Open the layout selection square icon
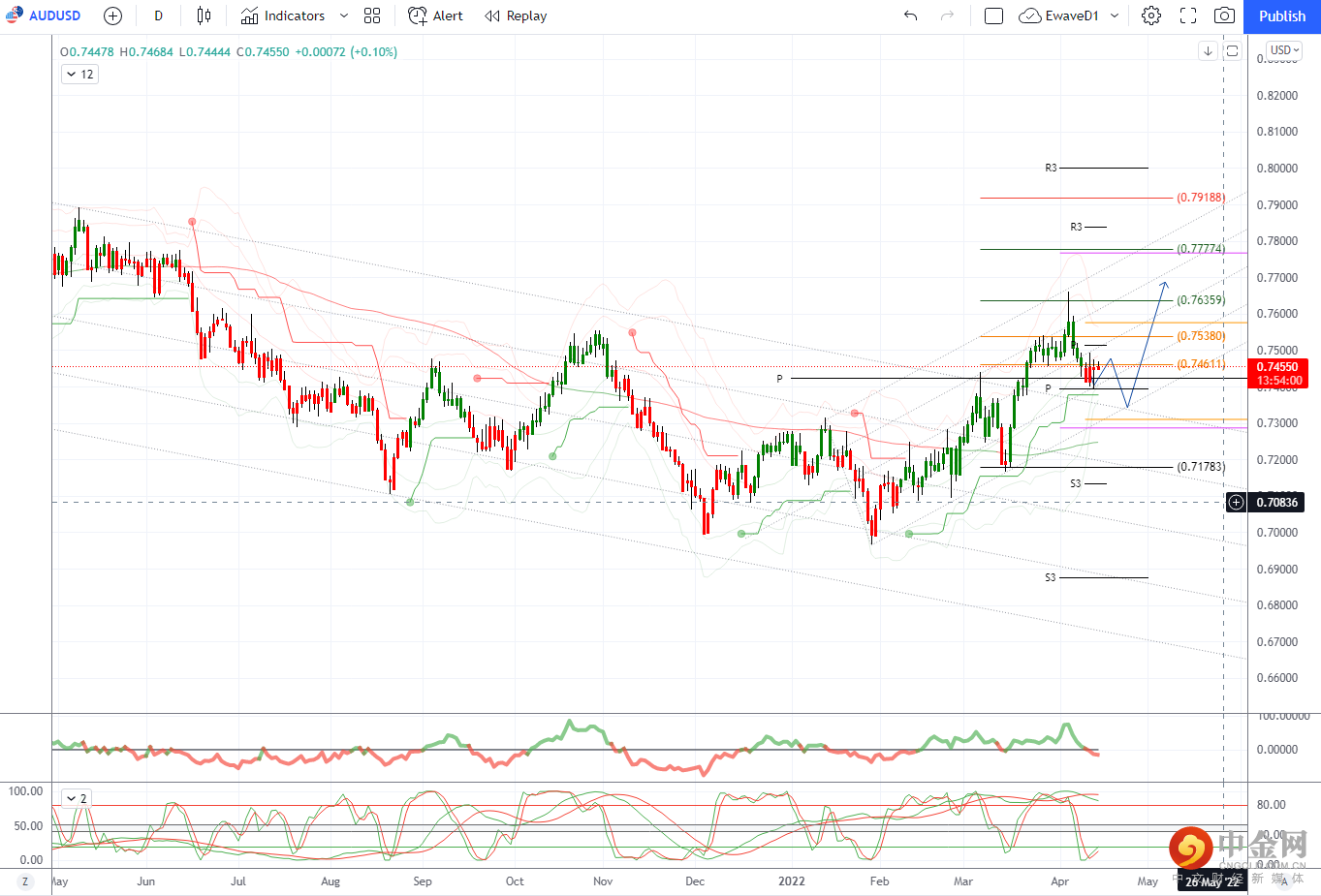The width and height of the screenshot is (1321, 896). pyautogui.click(x=993, y=15)
